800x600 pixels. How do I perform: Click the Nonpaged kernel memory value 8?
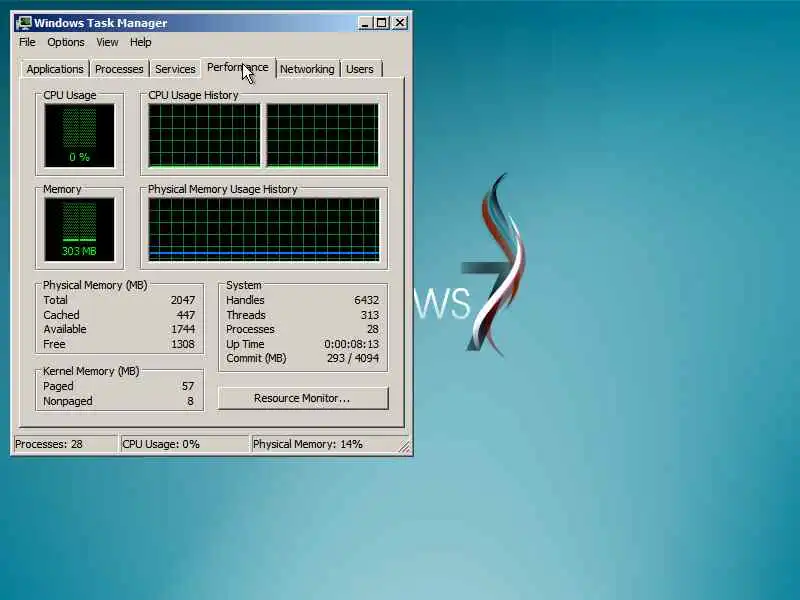coord(190,401)
